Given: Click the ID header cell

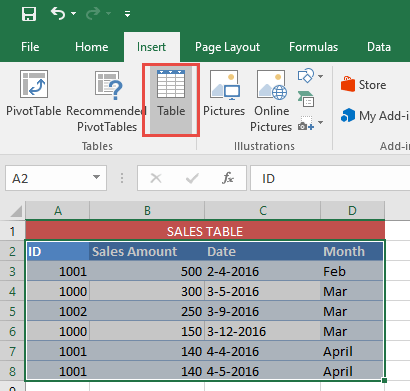Looking at the screenshot, I should click(x=58, y=251).
